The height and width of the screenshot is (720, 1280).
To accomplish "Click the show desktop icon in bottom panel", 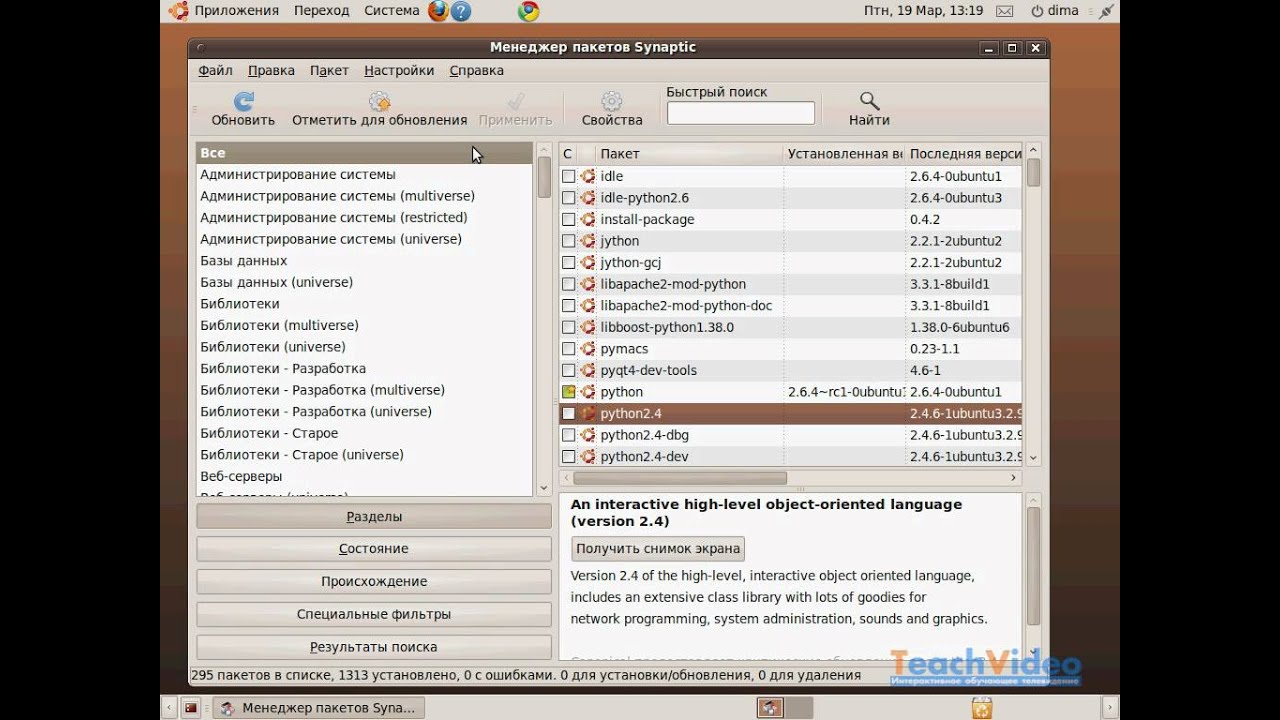I will coord(190,708).
